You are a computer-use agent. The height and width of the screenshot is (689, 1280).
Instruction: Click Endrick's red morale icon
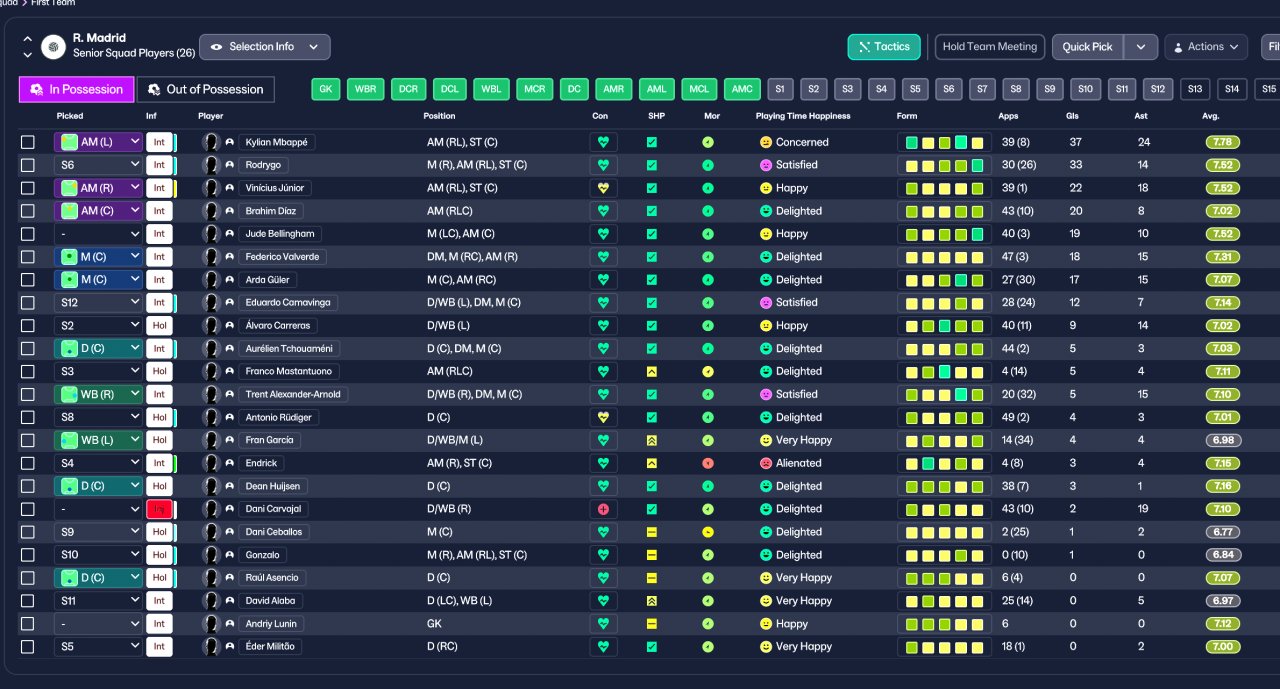click(x=708, y=463)
